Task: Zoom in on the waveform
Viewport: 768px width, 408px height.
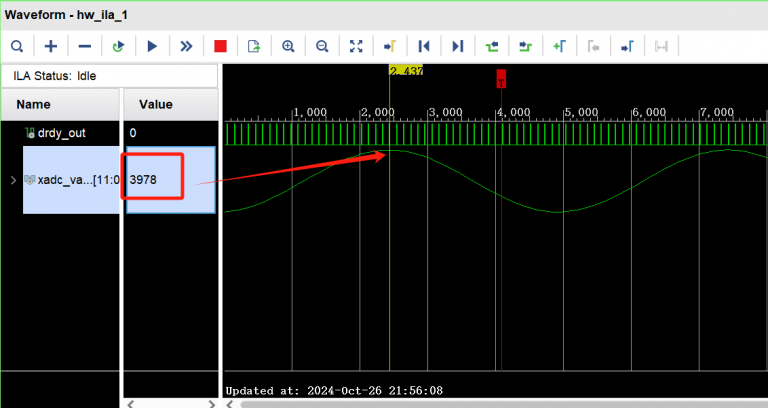Action: pyautogui.click(x=288, y=46)
